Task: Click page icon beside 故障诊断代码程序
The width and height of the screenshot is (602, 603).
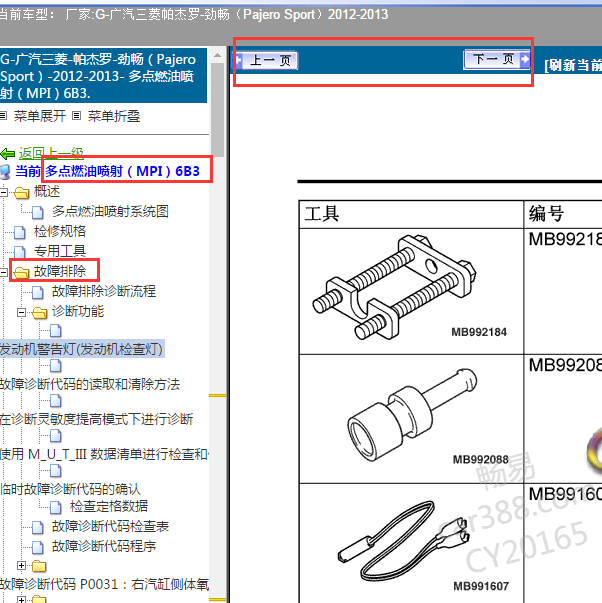Action: [38, 547]
